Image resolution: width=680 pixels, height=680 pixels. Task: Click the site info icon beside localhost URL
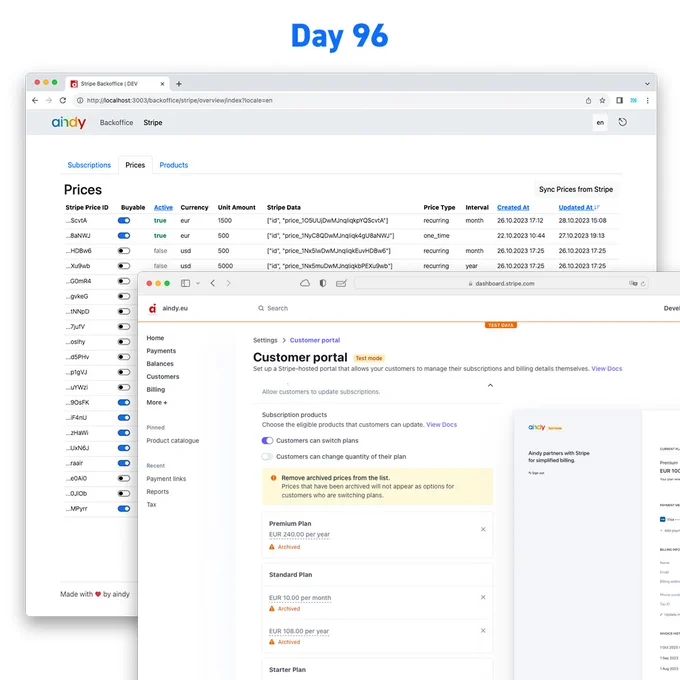coord(80,100)
